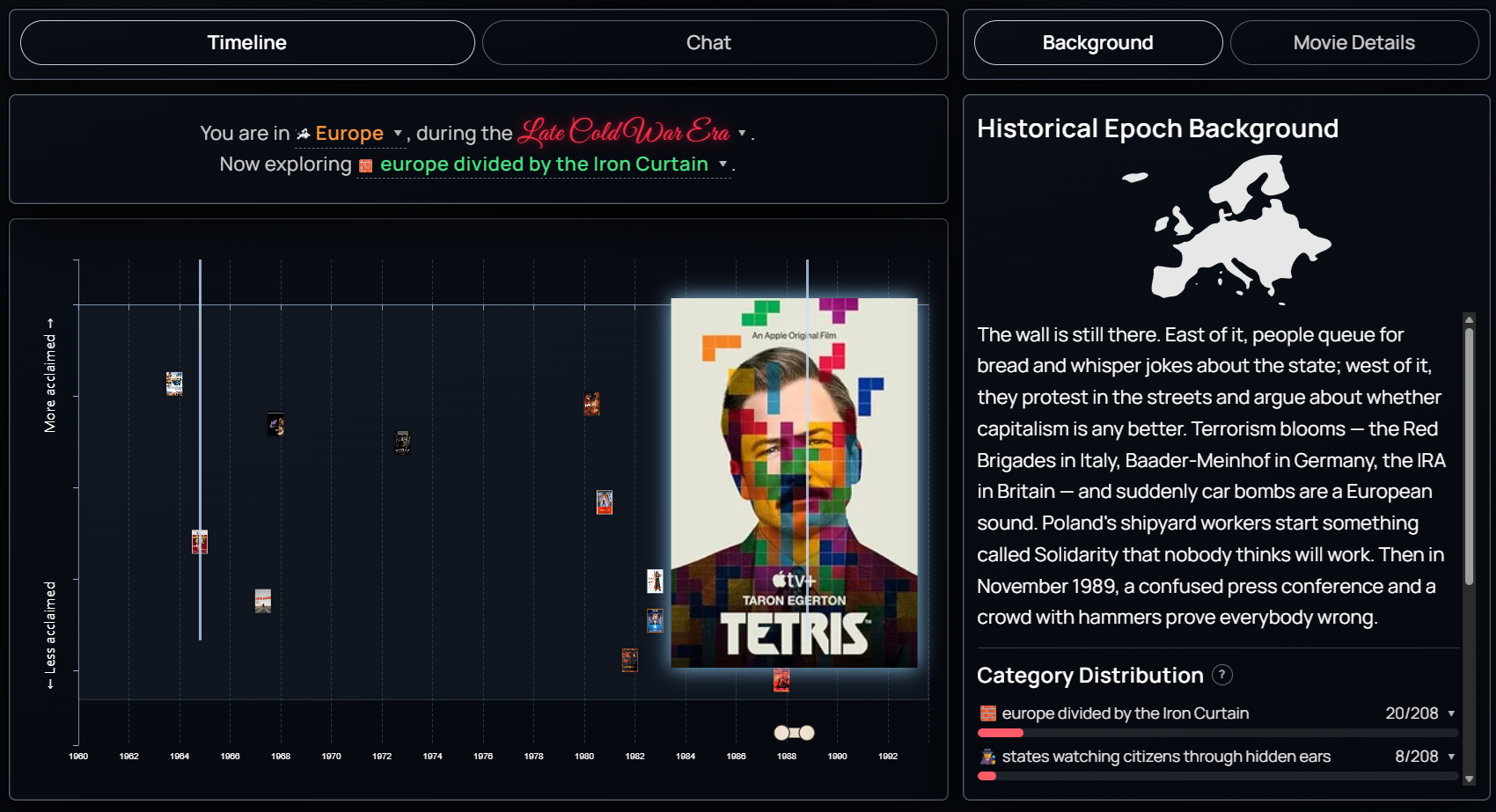Click the 'More acclaimed' axis label

pos(50,376)
